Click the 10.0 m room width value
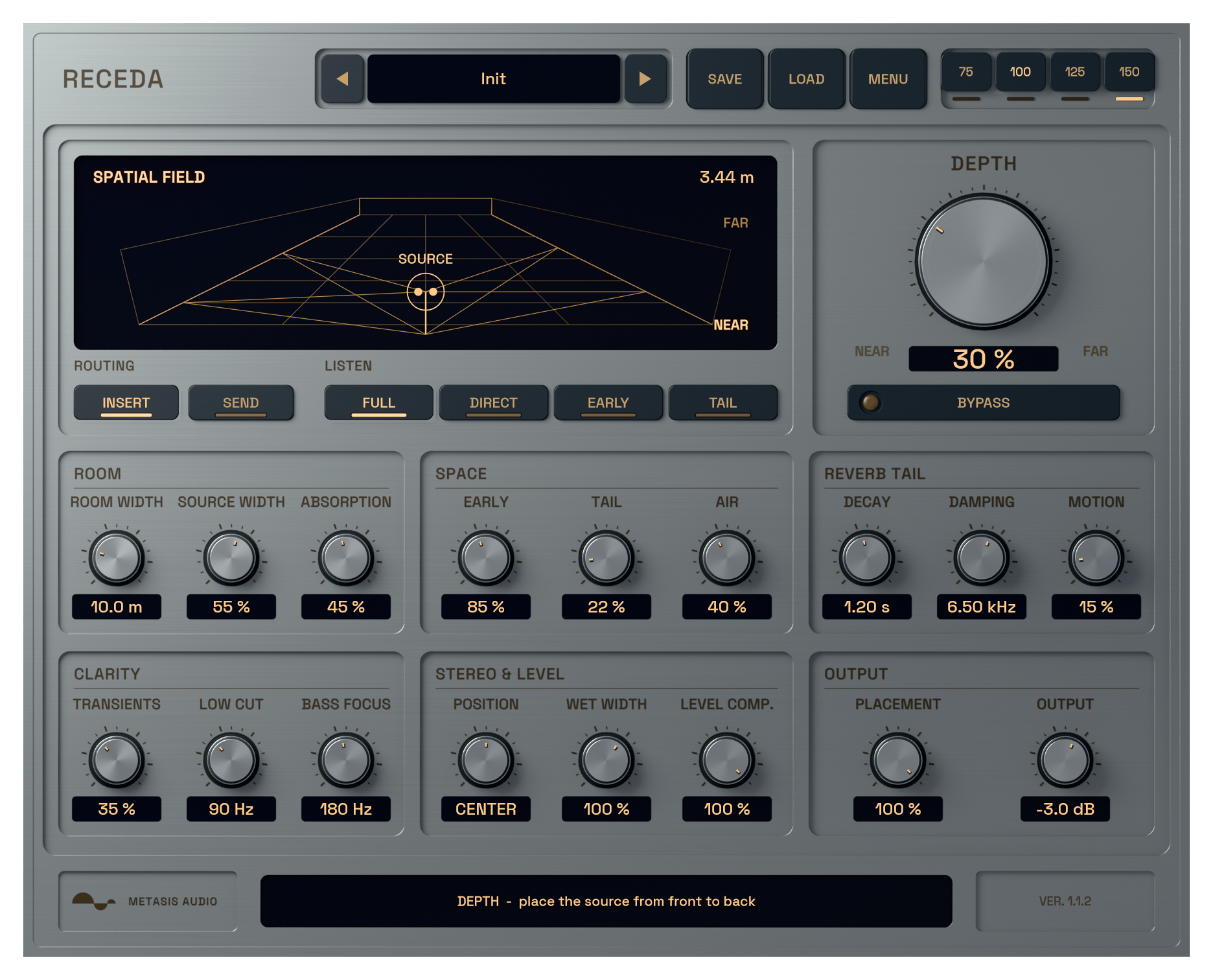Viewport: 1213px width, 980px height. coord(117,607)
